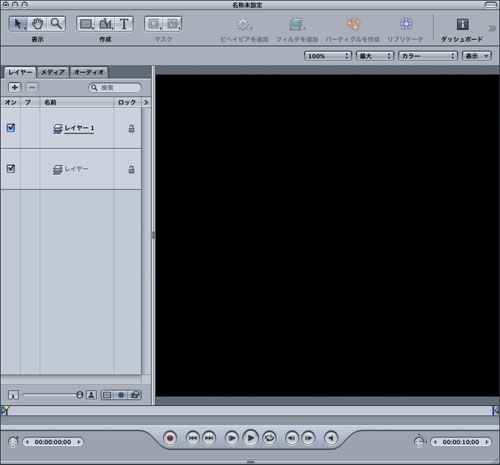Toggle the second レイヤー checkbox

tap(11, 169)
